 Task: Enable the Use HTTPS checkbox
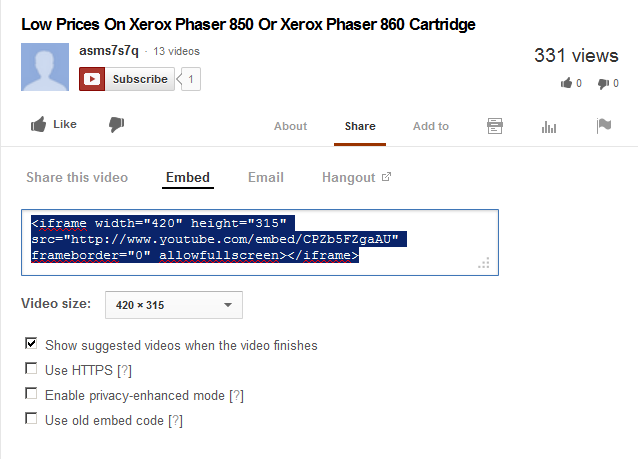31,369
